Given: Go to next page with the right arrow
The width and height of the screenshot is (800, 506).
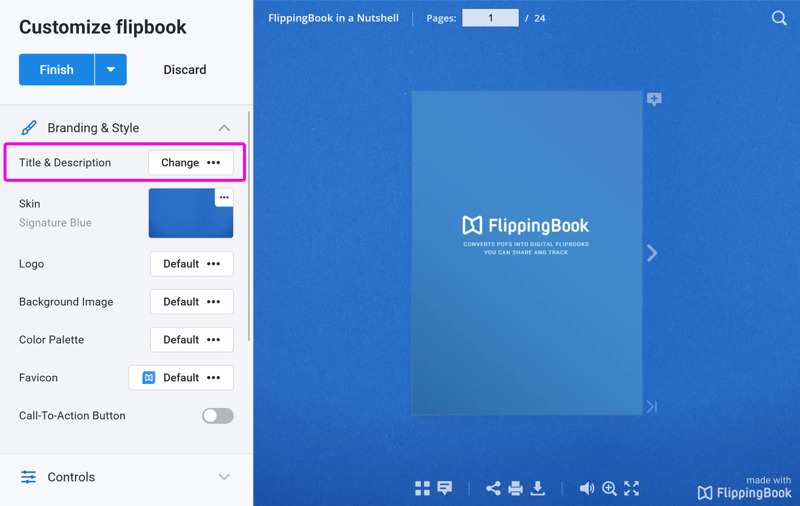Looking at the screenshot, I should click(652, 253).
